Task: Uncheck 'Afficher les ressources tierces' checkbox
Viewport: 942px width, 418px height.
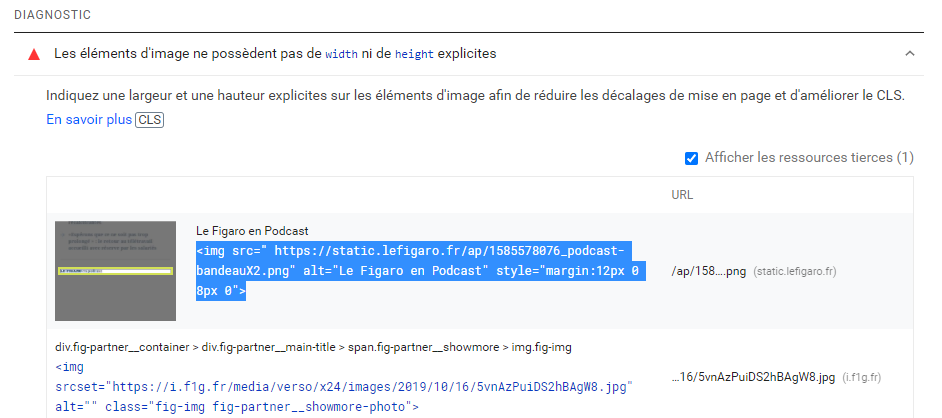Action: click(x=691, y=158)
